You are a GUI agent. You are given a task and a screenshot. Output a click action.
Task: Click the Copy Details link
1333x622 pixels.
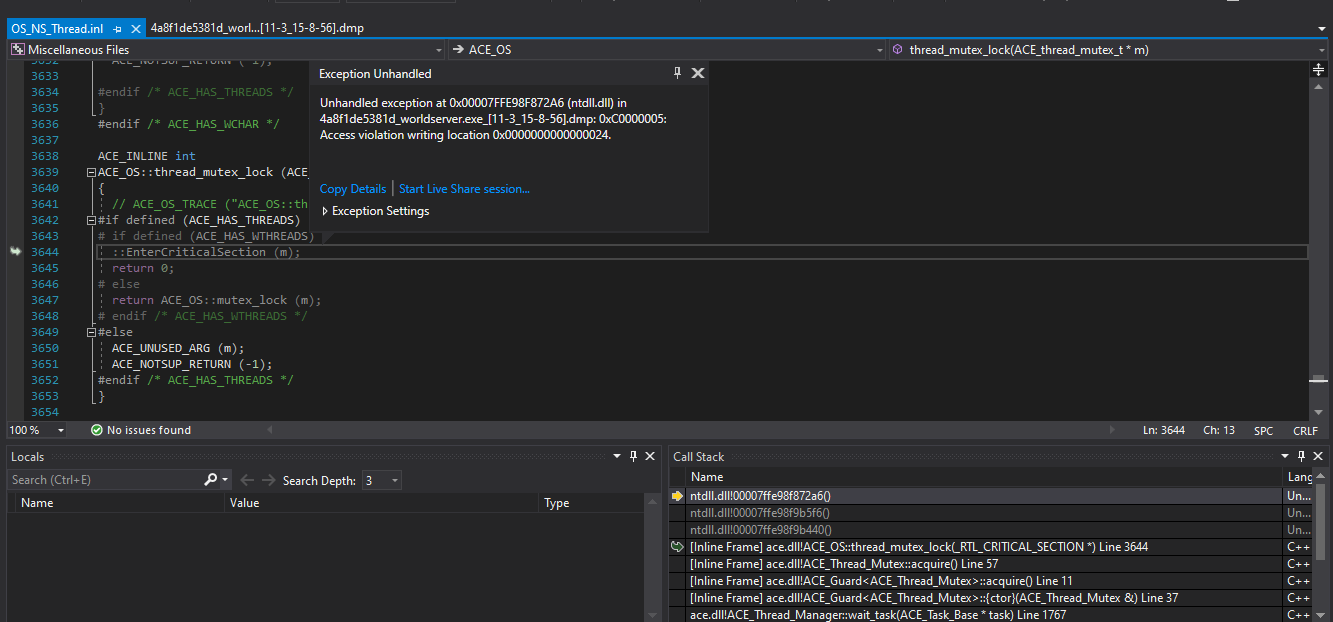pyautogui.click(x=353, y=189)
